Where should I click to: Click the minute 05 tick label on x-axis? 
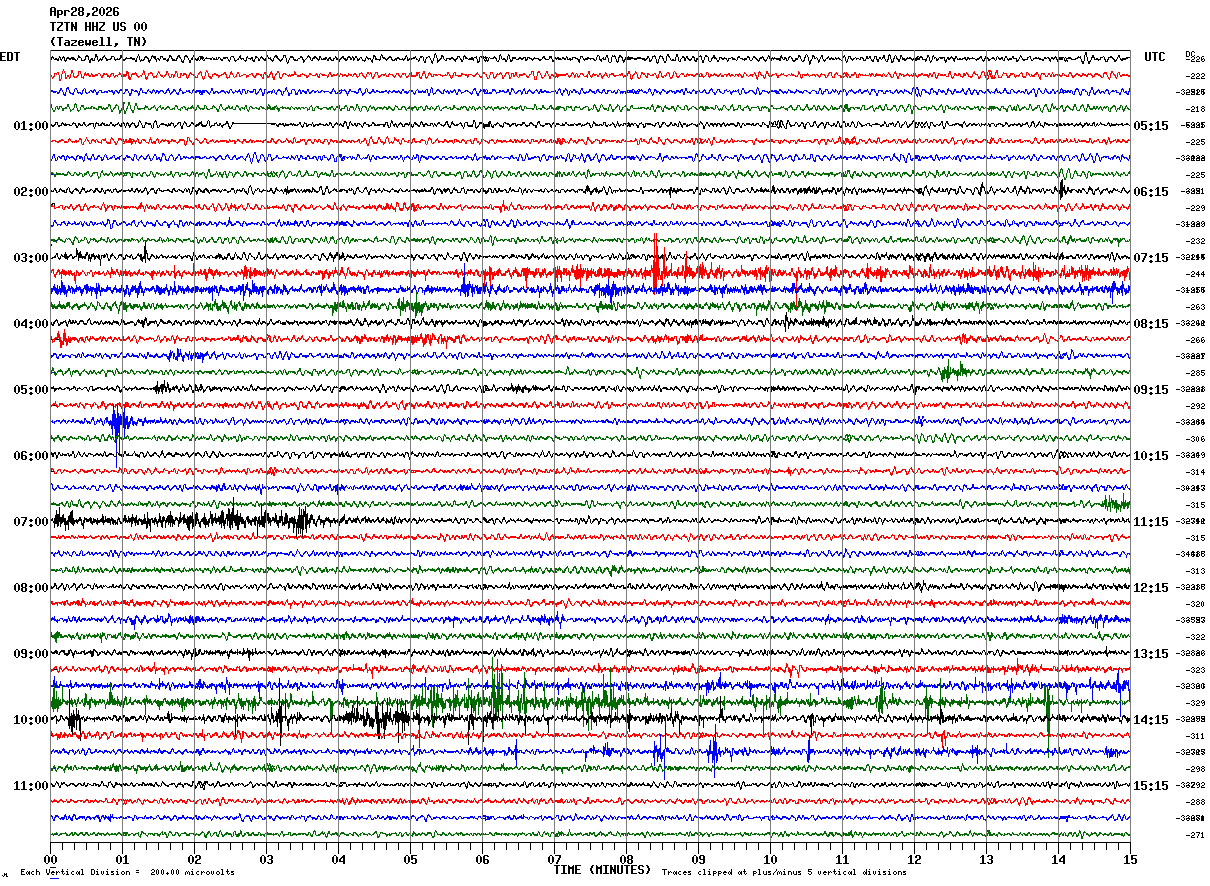click(410, 859)
